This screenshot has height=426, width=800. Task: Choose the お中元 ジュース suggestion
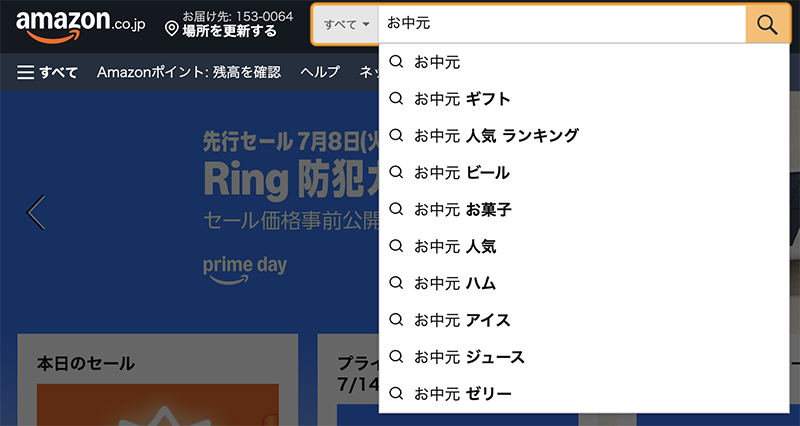pyautogui.click(x=584, y=357)
